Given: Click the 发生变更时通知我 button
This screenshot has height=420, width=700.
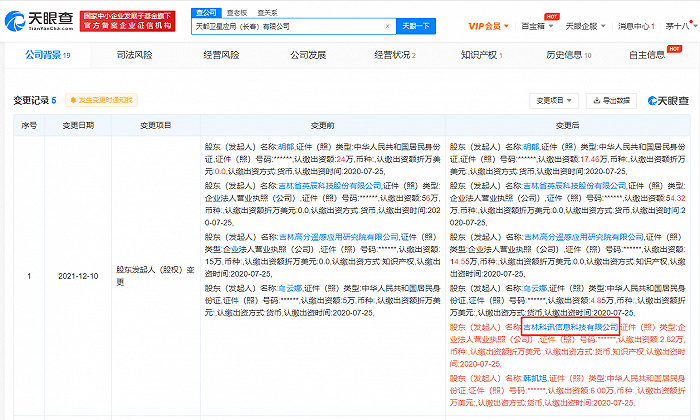Looking at the screenshot, I should click(101, 100).
